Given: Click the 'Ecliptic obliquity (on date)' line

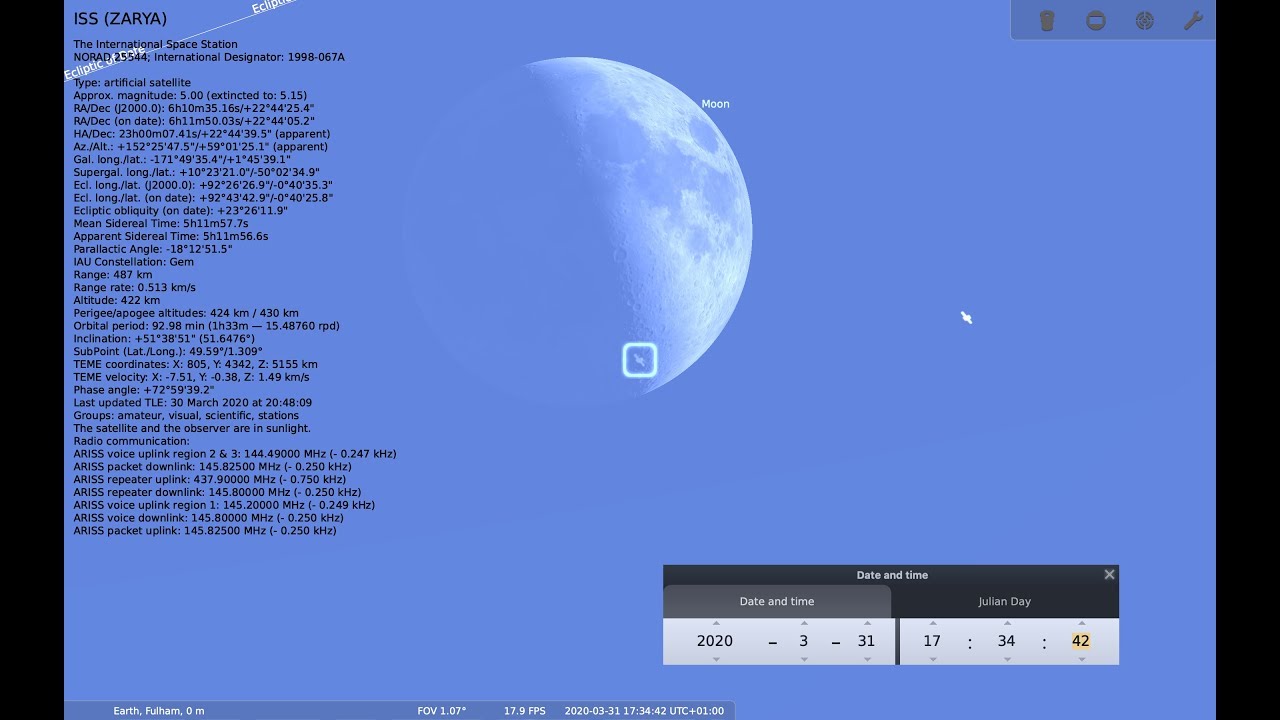Looking at the screenshot, I should coord(180,211).
